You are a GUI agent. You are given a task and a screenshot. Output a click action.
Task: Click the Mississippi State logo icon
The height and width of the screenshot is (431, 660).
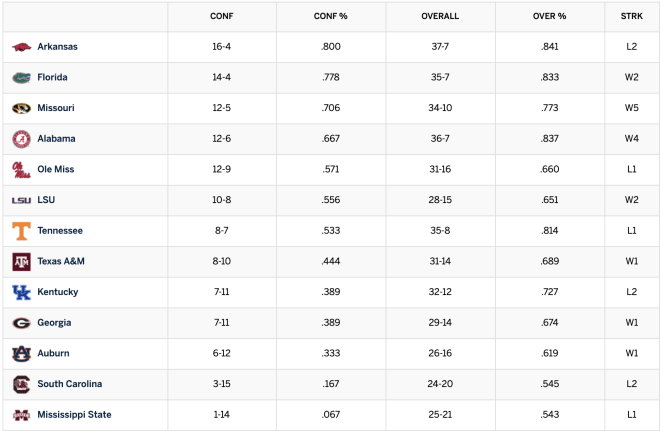[x=21, y=415]
